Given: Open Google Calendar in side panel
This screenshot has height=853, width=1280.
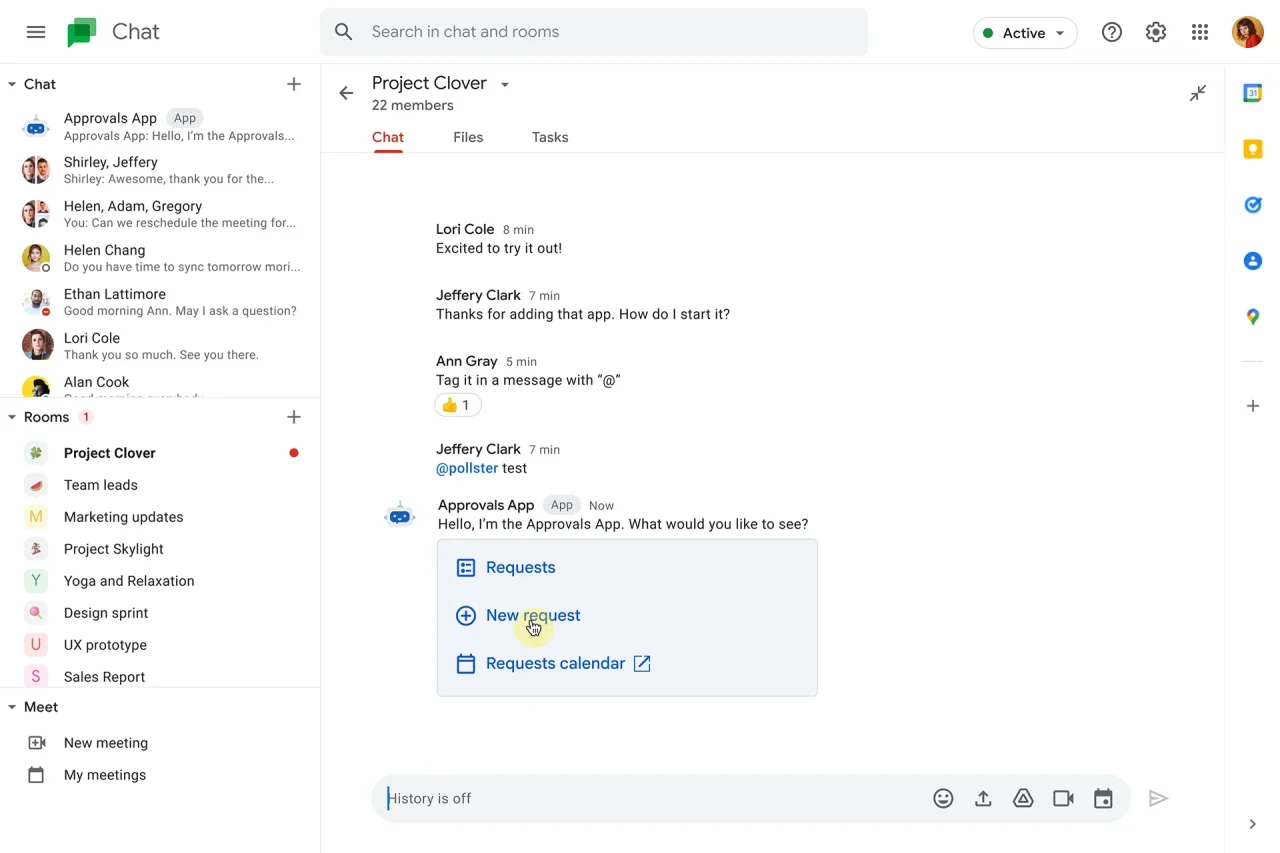Looking at the screenshot, I should pyautogui.click(x=1253, y=93).
